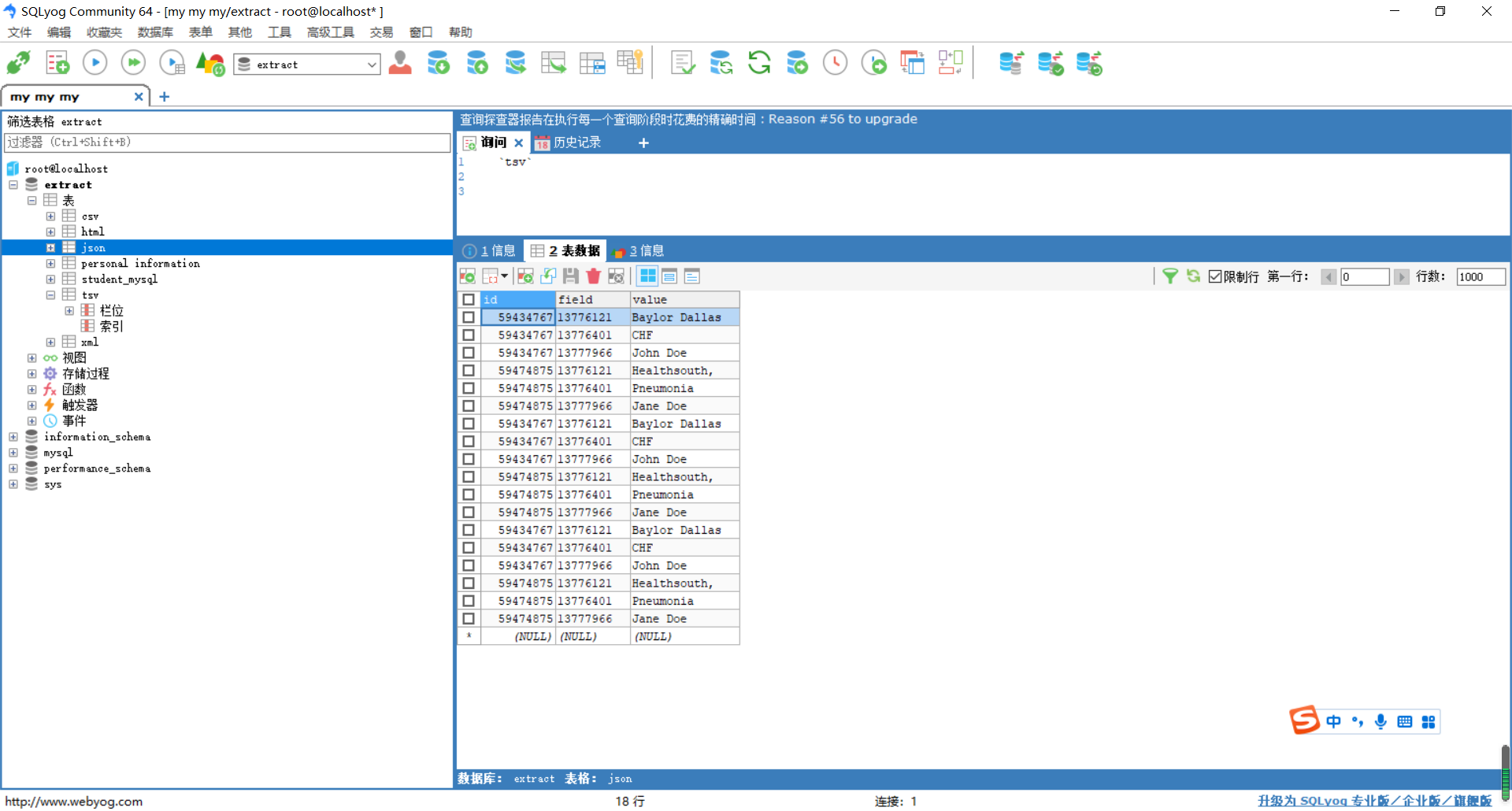
Task: Execute all queries (double arrow icon)
Action: [x=133, y=63]
